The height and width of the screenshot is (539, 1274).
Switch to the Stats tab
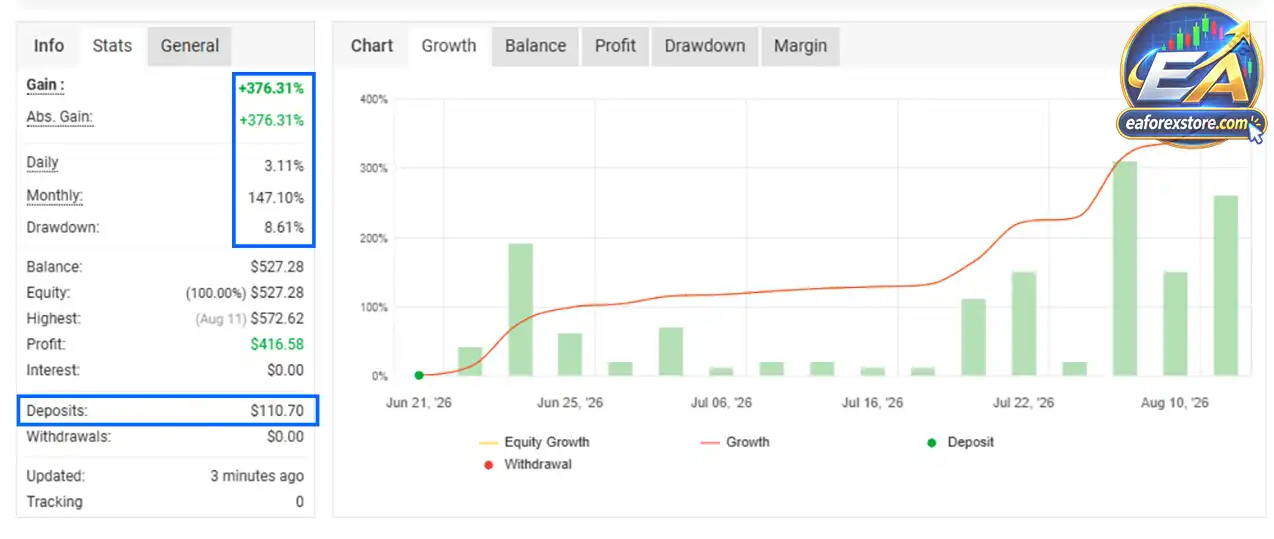pos(112,46)
